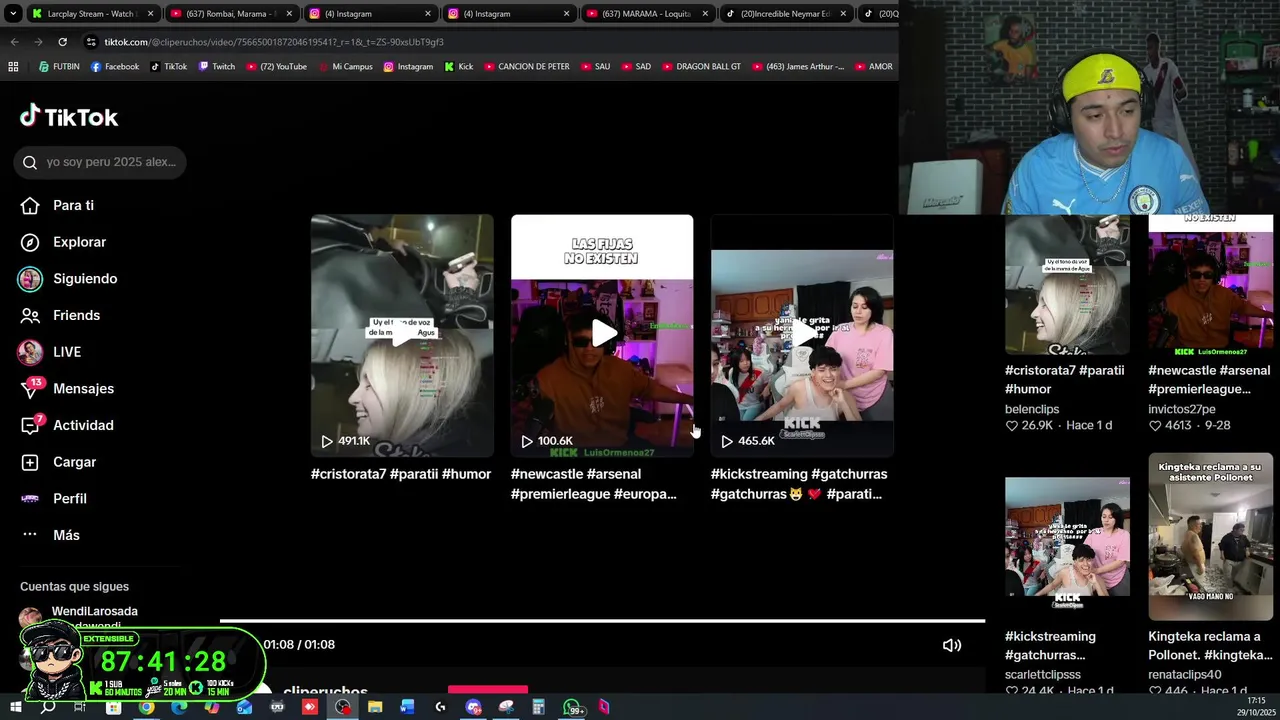This screenshot has width=1280, height=720.
Task: Open File Explorer from the taskbar
Action: pos(375,707)
